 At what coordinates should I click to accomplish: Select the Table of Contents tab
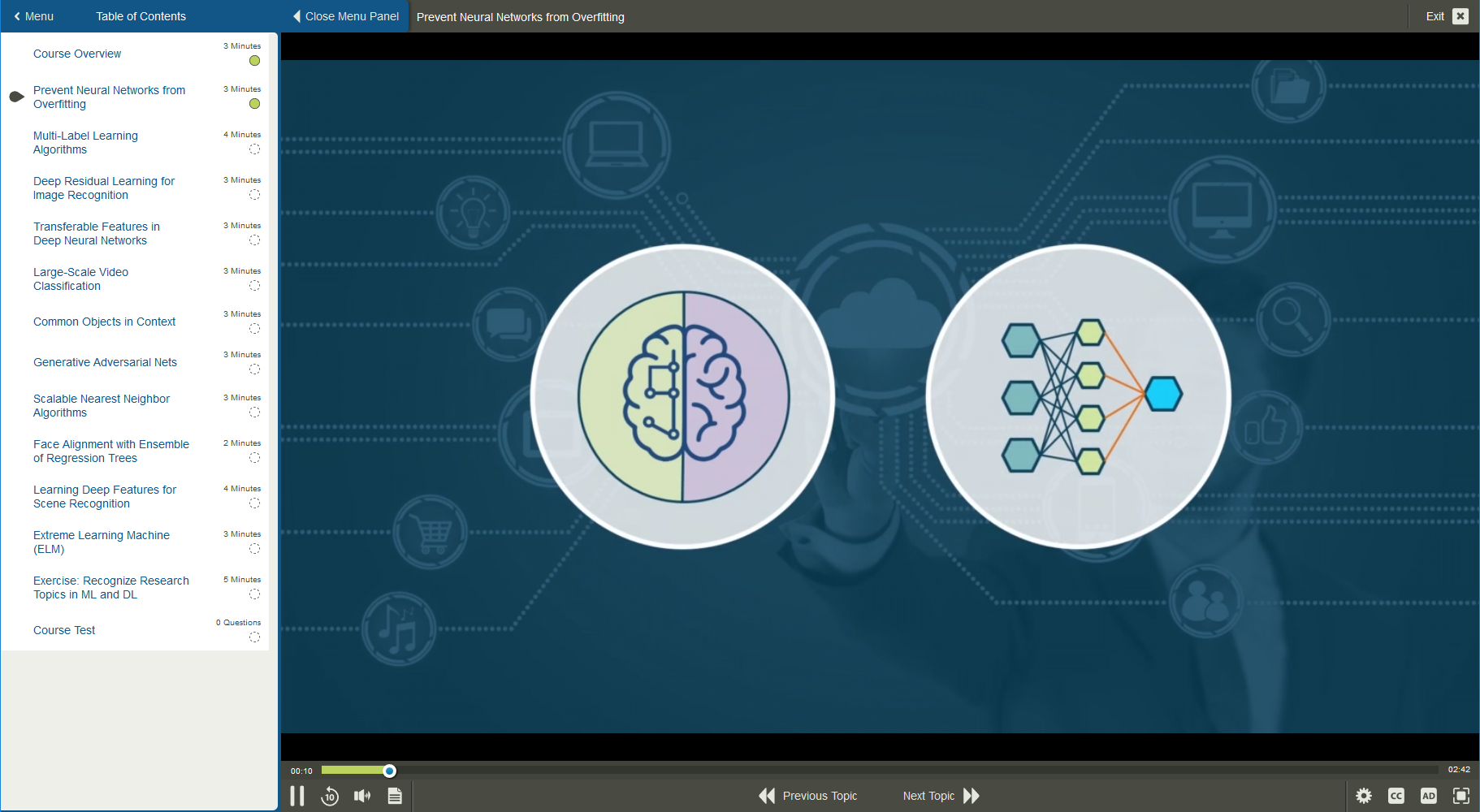tap(141, 16)
